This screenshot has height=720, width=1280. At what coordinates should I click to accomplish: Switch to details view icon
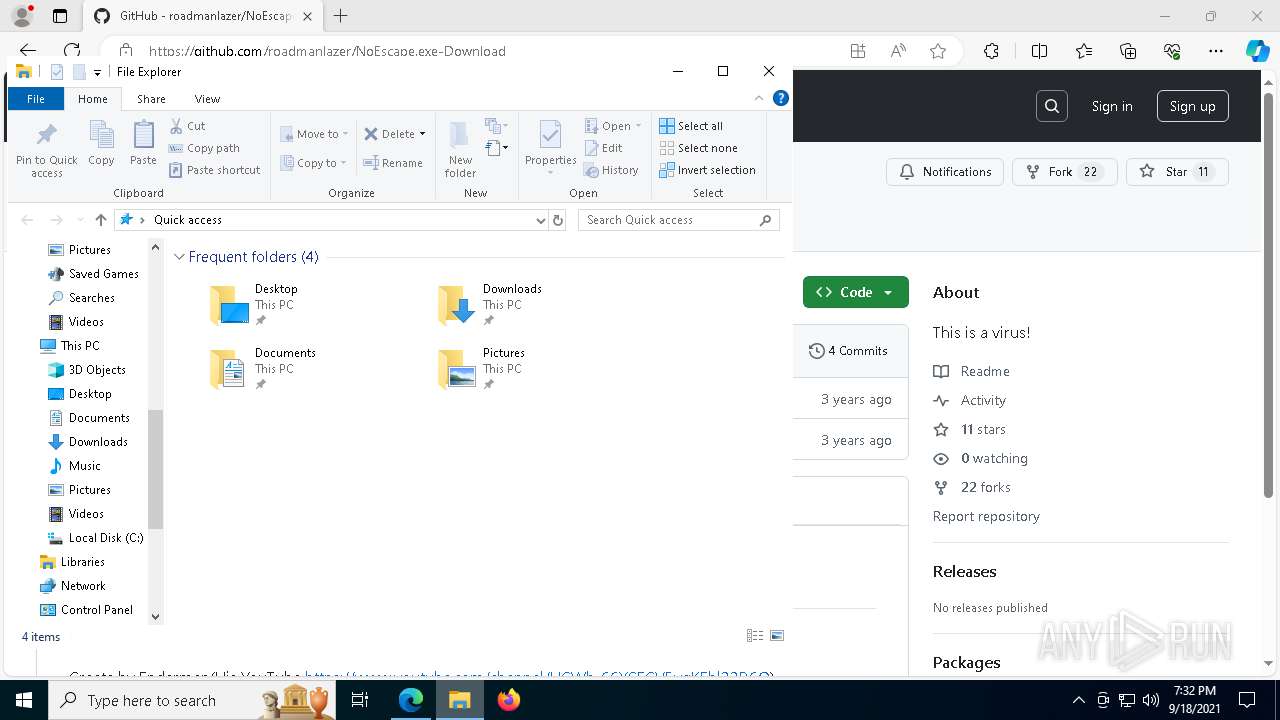(755, 636)
